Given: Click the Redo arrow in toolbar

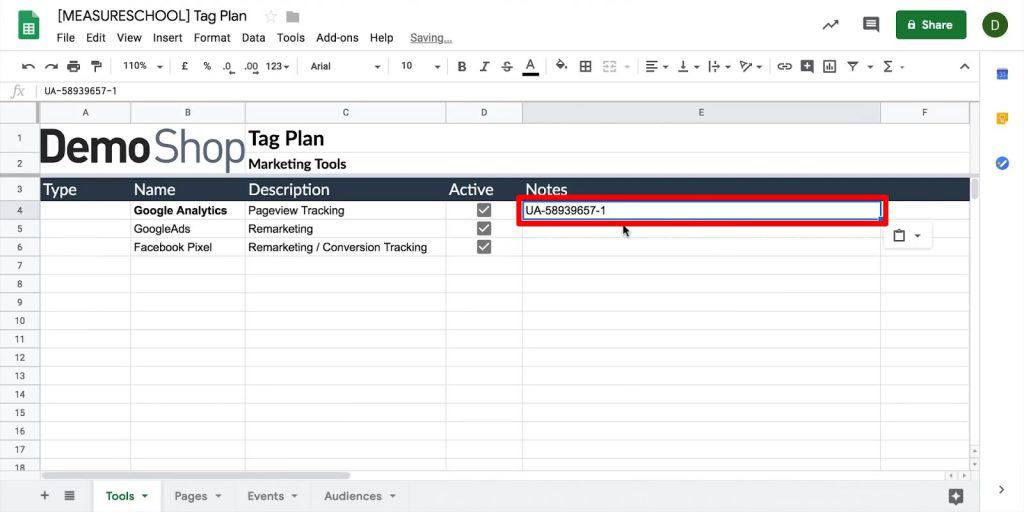Looking at the screenshot, I should pos(51,66).
